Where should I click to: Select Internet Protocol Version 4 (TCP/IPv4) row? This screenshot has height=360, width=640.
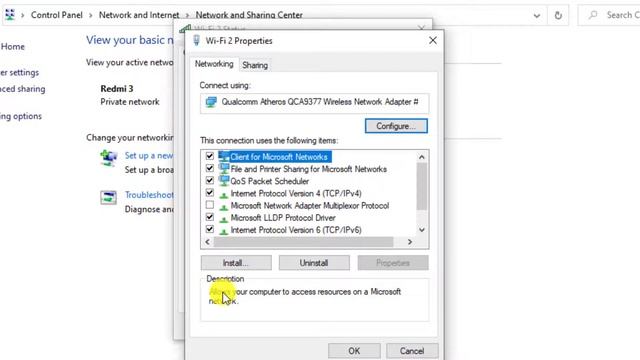[296, 193]
